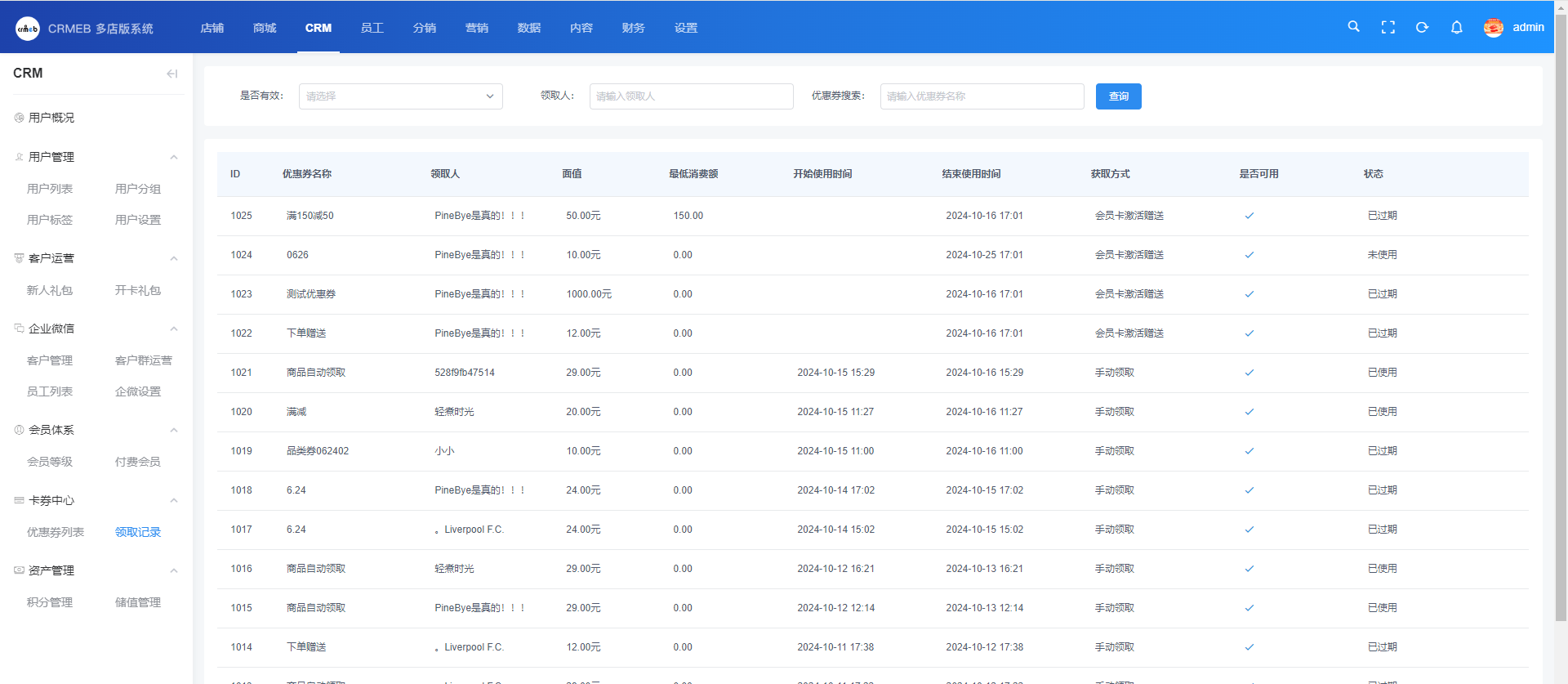Open the 财务 top navigation tab
The width and height of the screenshot is (1568, 684).
coord(633,28)
